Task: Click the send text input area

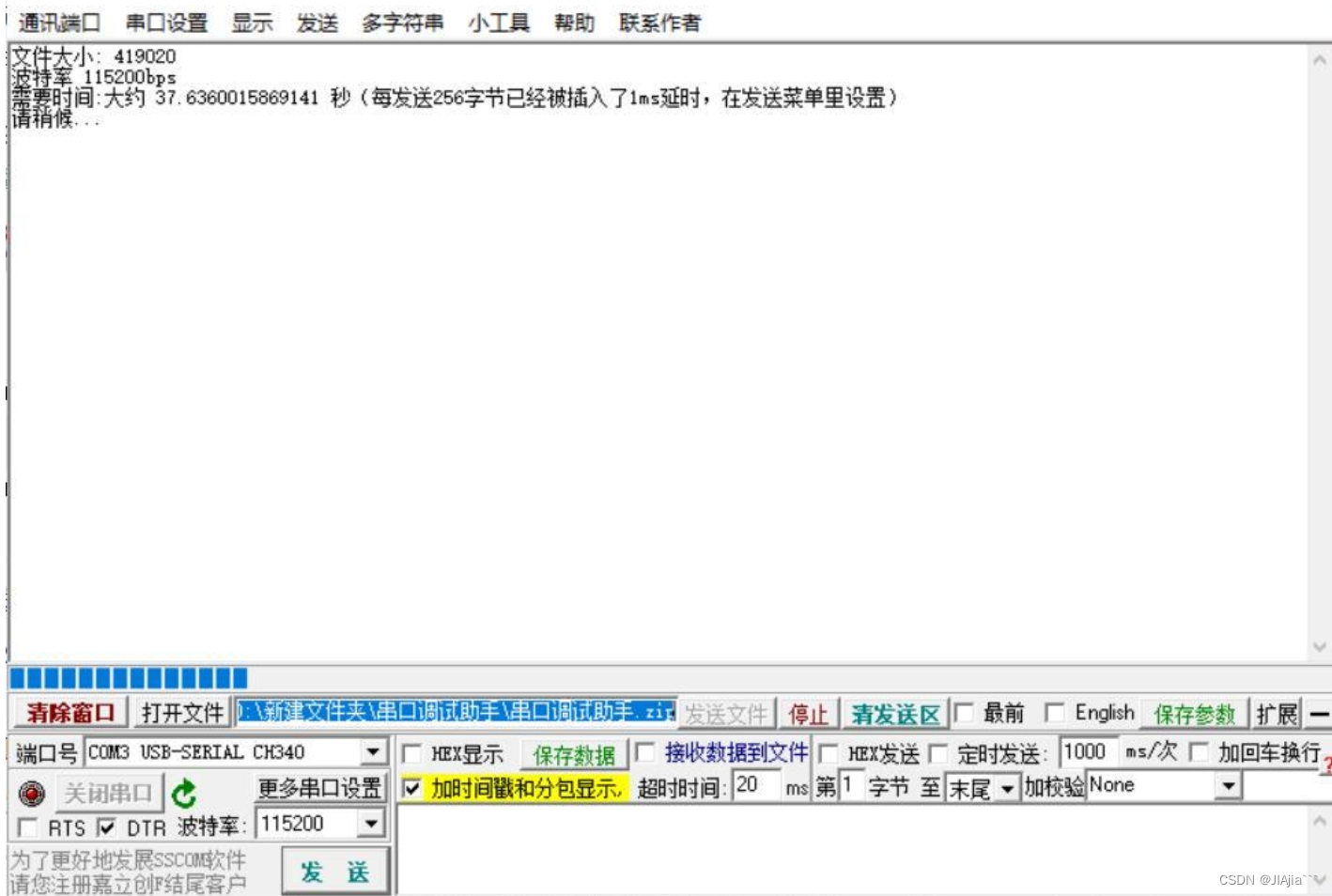Action: [851, 849]
